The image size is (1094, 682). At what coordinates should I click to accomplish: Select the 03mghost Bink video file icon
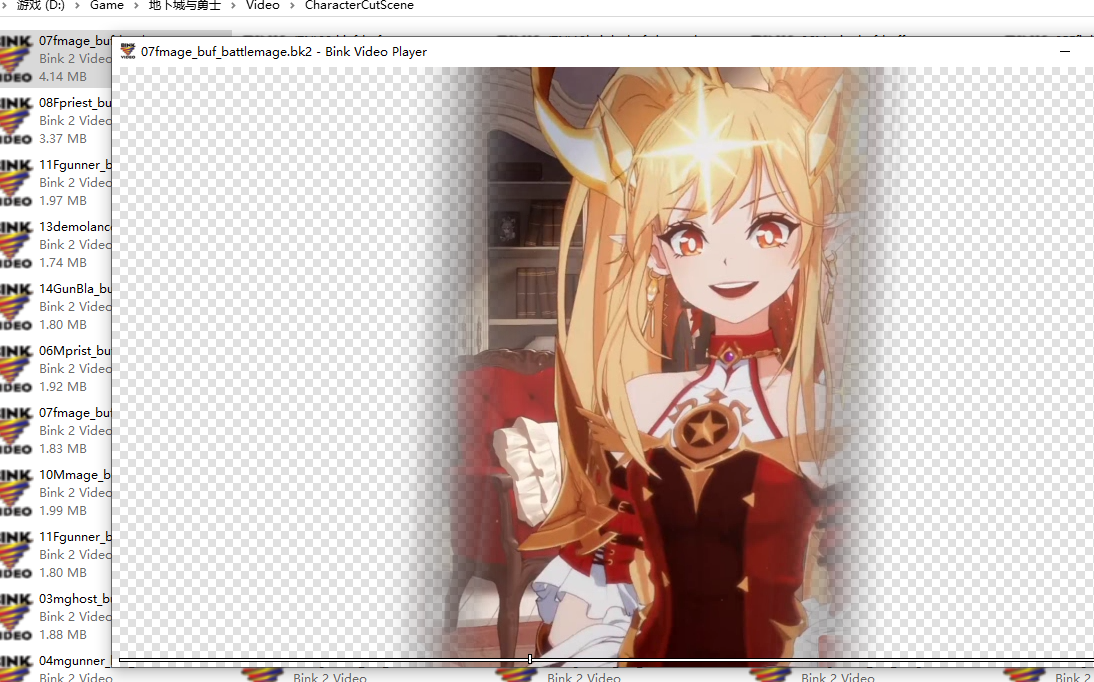pyautogui.click(x=16, y=616)
